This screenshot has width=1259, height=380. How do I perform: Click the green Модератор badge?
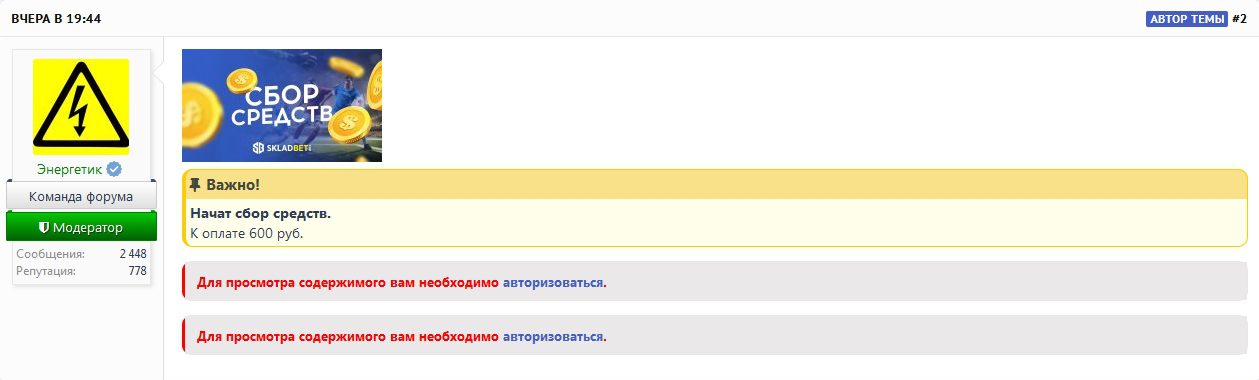point(81,227)
